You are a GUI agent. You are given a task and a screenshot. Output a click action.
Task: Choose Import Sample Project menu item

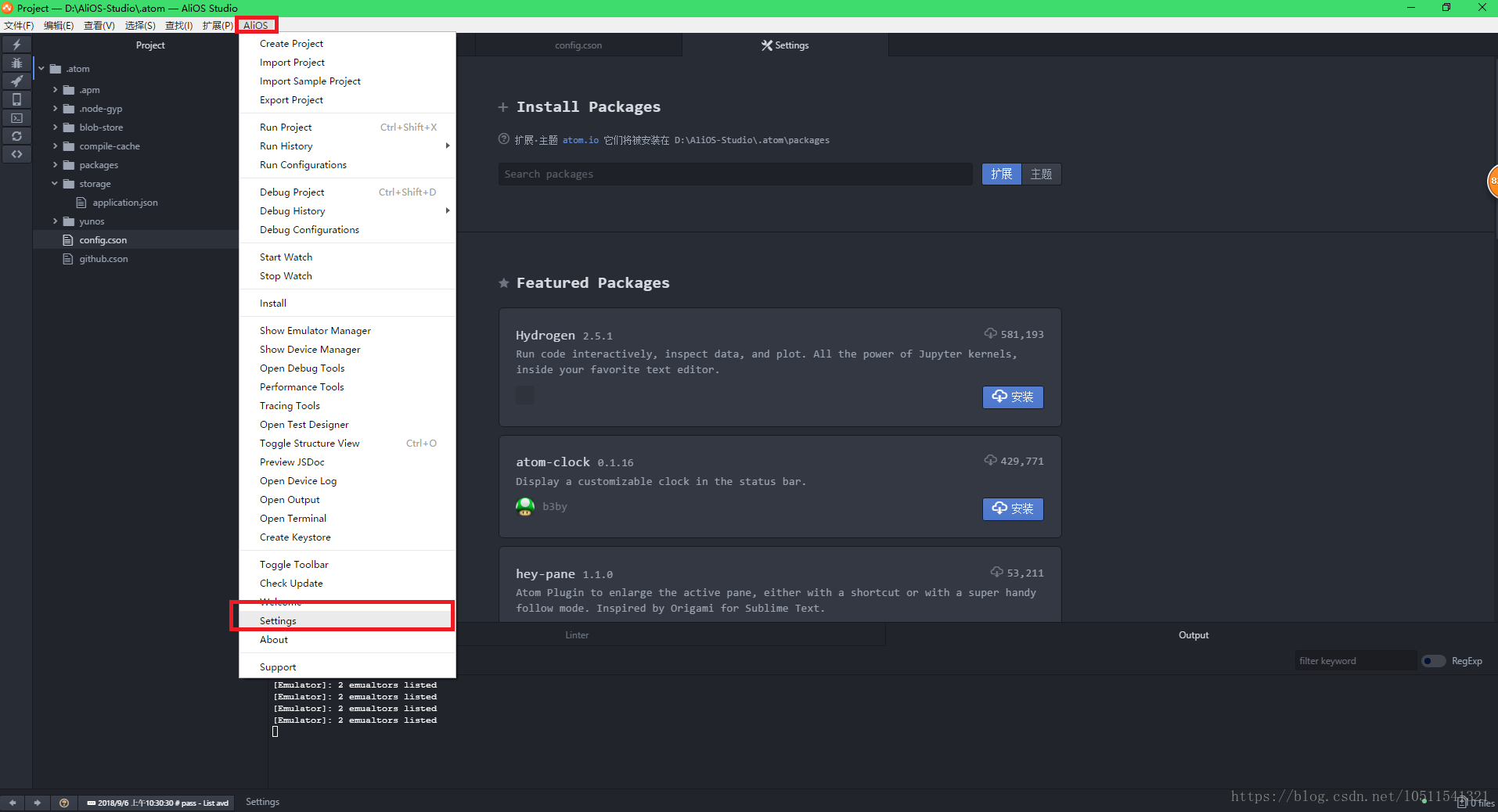click(x=347, y=81)
